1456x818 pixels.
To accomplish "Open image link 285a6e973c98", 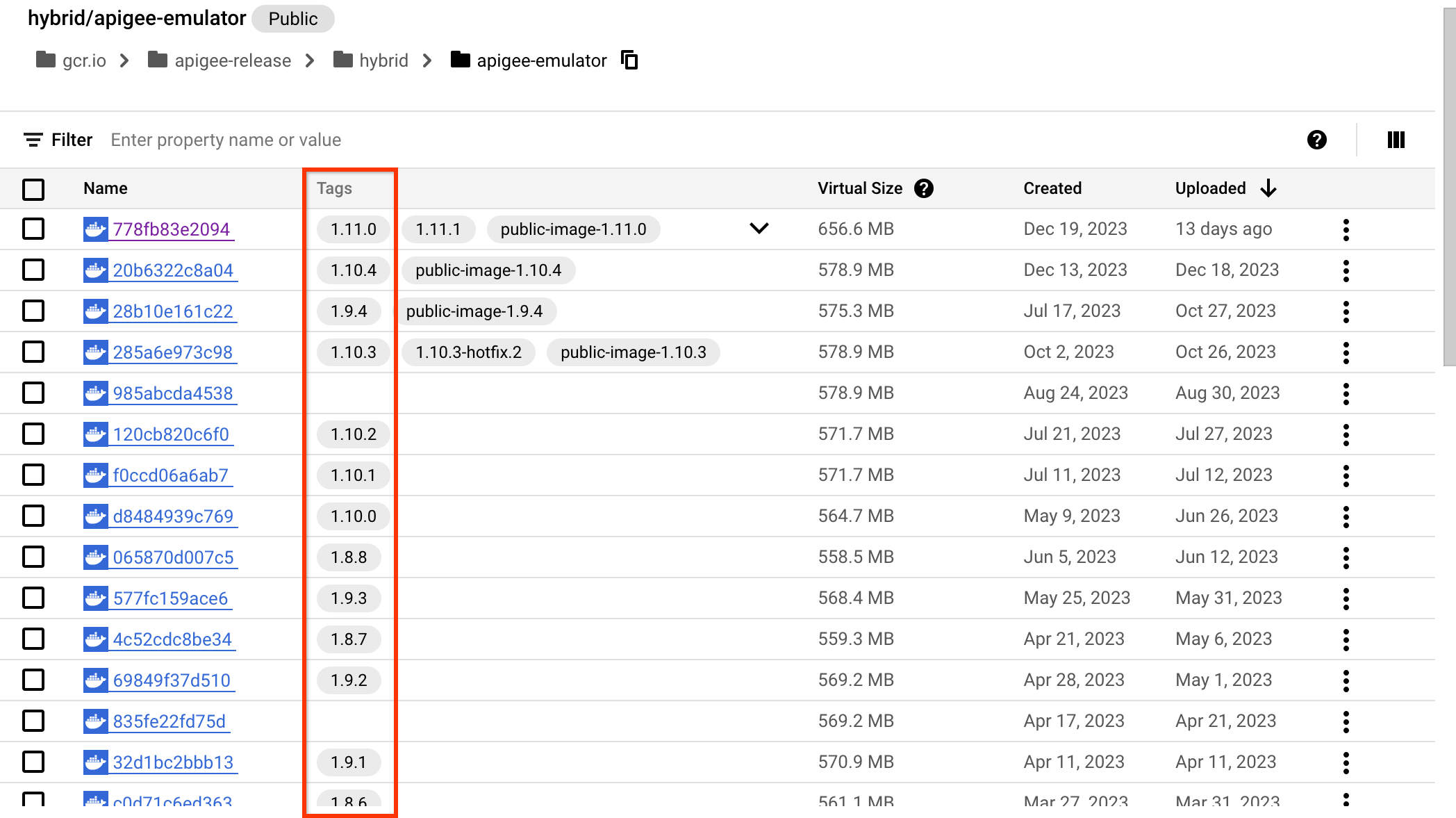I will click(173, 352).
